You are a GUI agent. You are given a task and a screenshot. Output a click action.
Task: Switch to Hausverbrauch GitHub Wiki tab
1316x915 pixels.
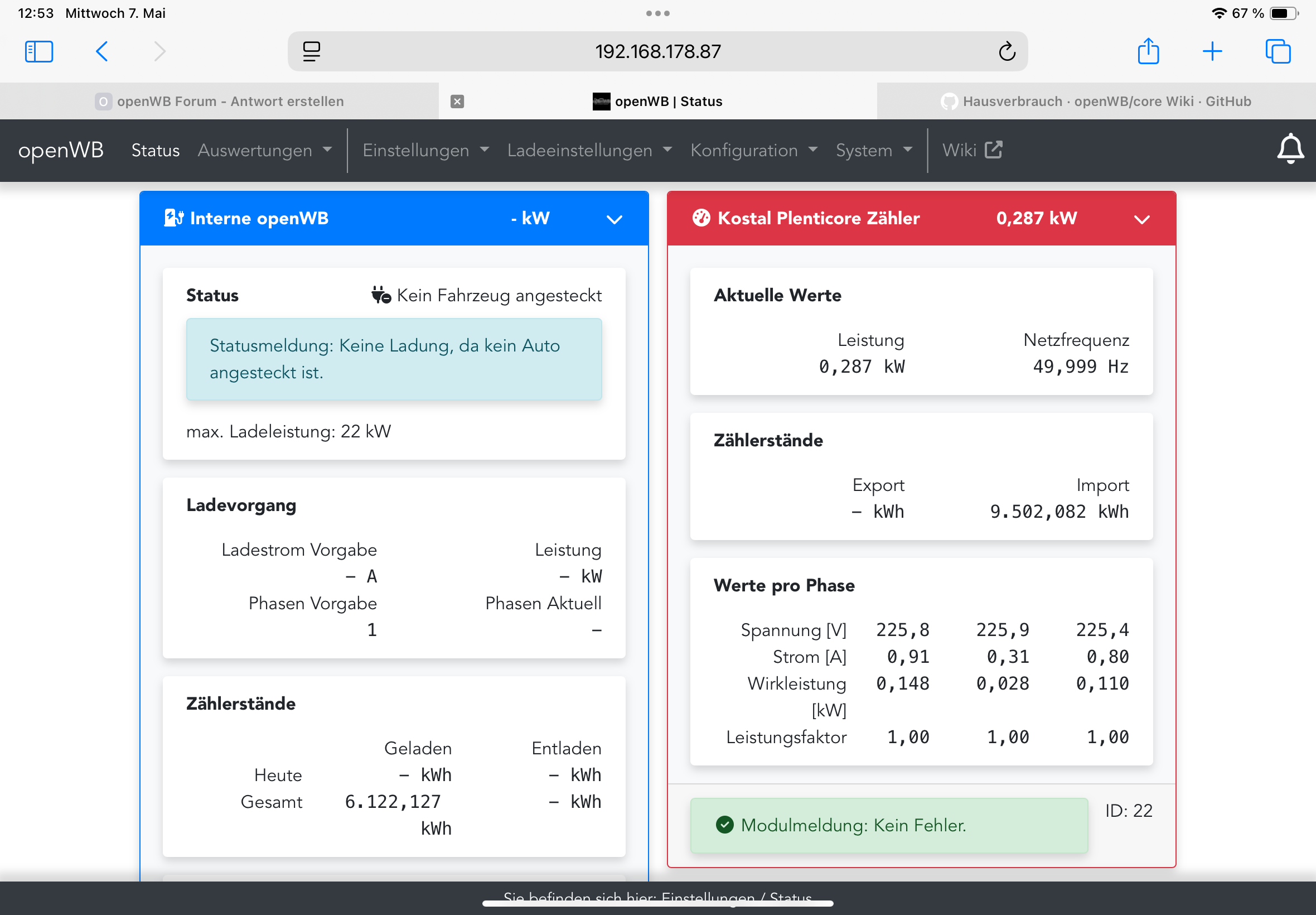(x=1095, y=102)
